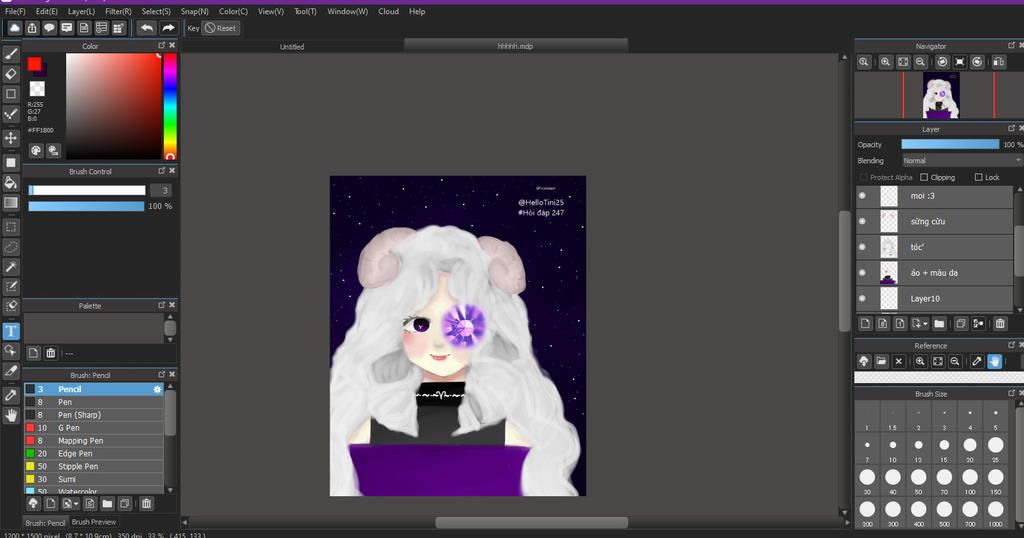Viewport: 1024px width, 538px height.
Task: Click the red foreground color swatch
Action: pos(34,64)
